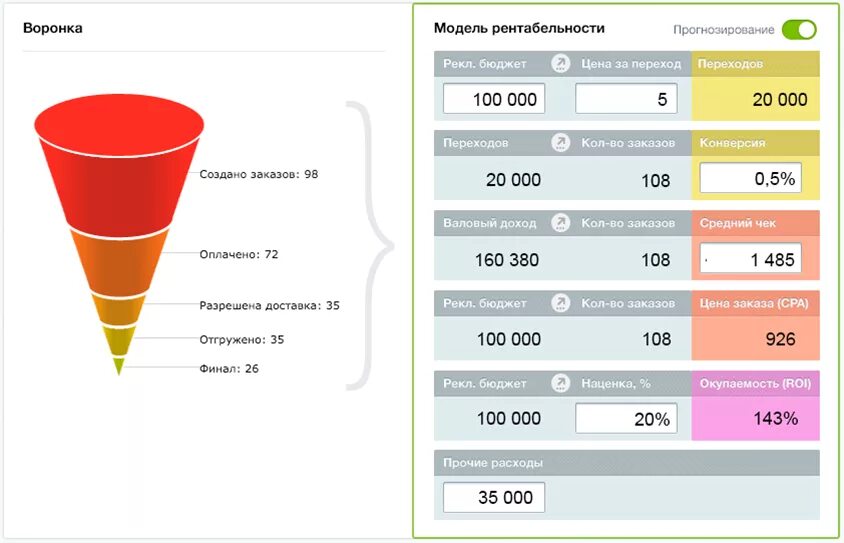Edit the Рекл. бюджет 100 000 input field

(494, 98)
